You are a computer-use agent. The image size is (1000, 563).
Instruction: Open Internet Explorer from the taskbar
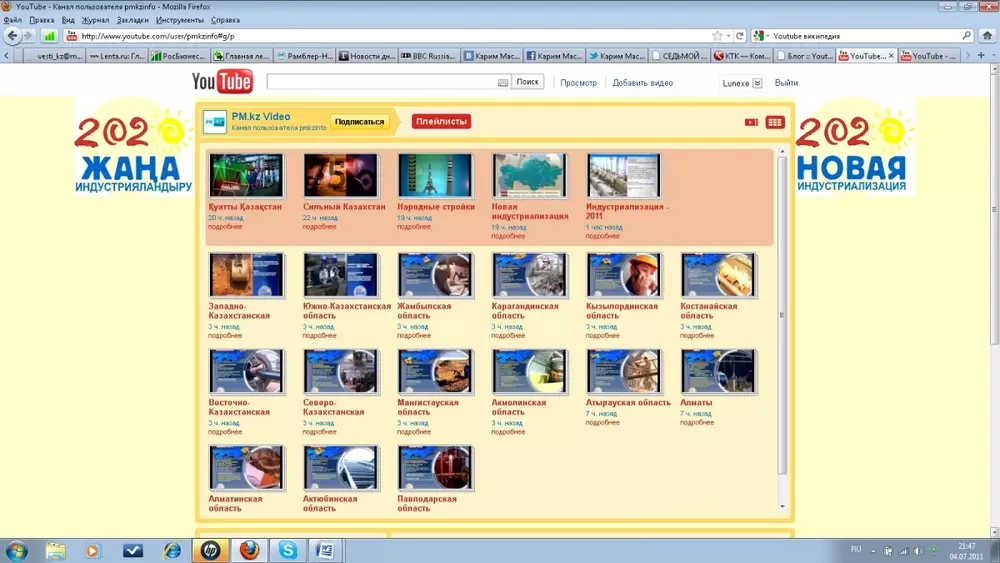coord(172,550)
